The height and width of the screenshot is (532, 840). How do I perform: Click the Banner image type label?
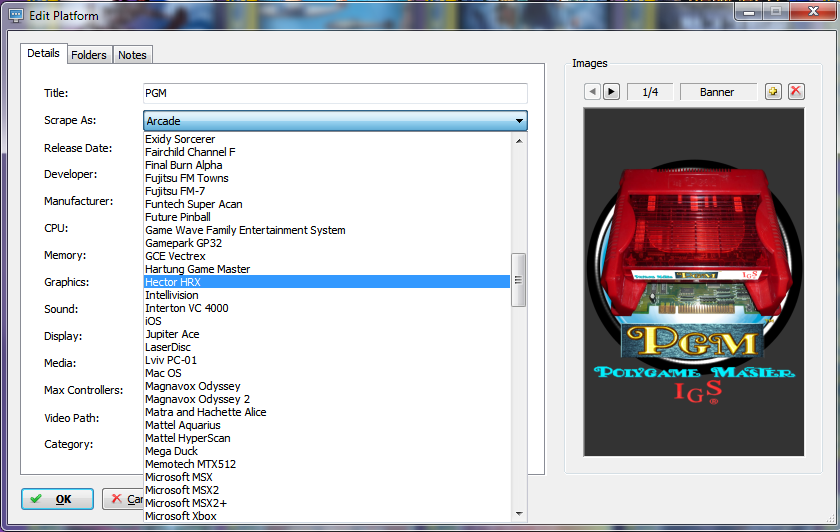[x=717, y=92]
